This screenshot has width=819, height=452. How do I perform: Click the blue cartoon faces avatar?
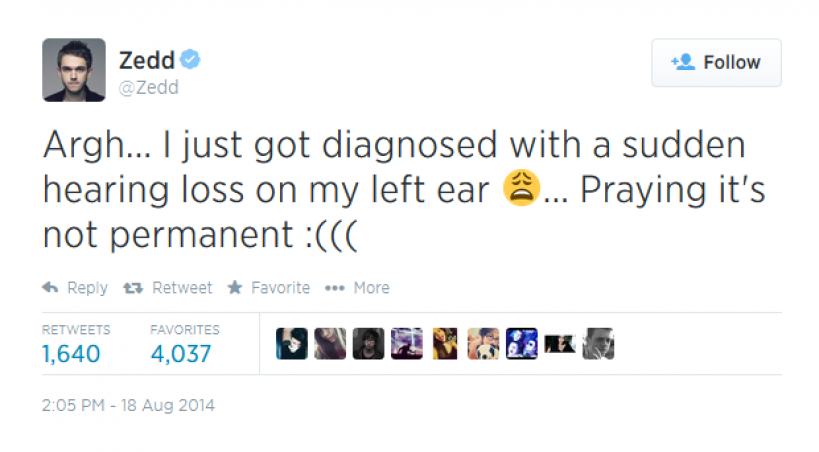click(521, 344)
